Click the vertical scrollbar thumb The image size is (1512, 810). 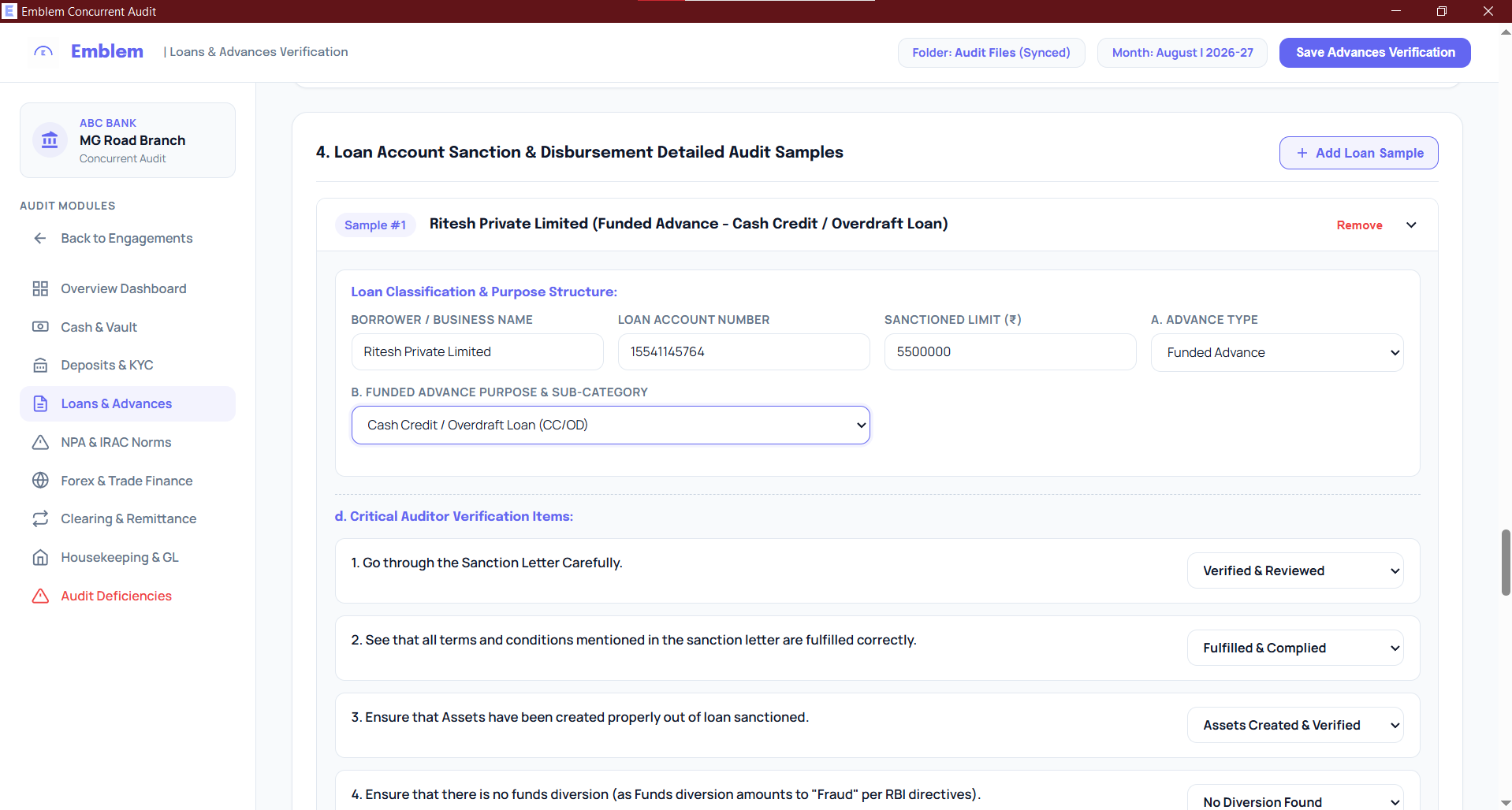1506,563
